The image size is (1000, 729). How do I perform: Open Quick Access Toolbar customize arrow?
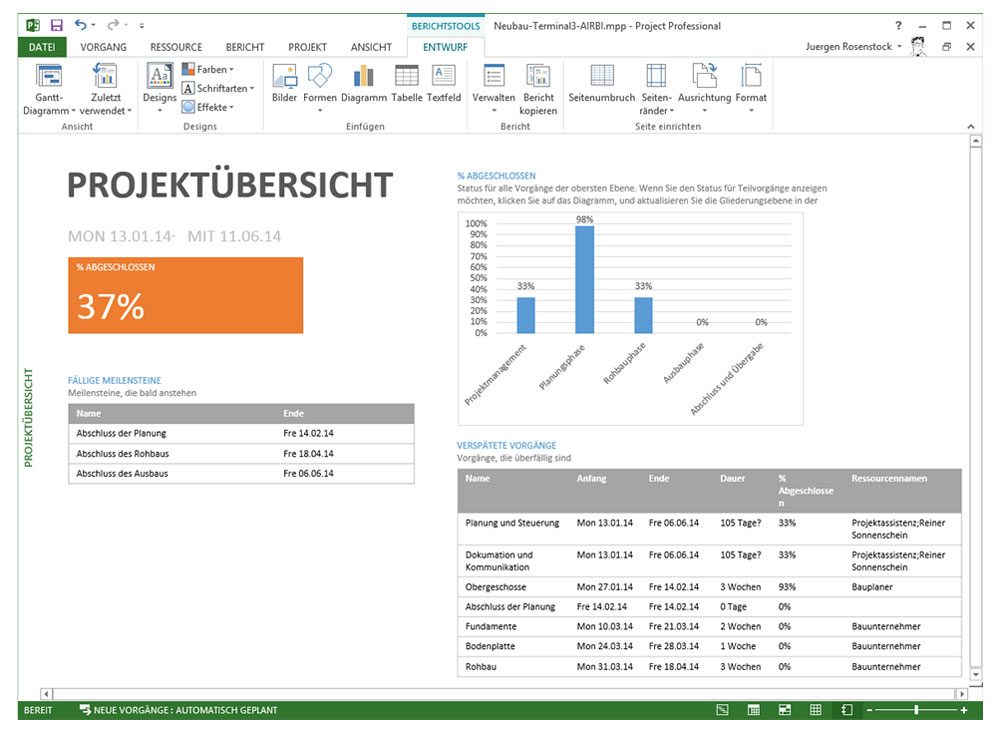pyautogui.click(x=142, y=26)
